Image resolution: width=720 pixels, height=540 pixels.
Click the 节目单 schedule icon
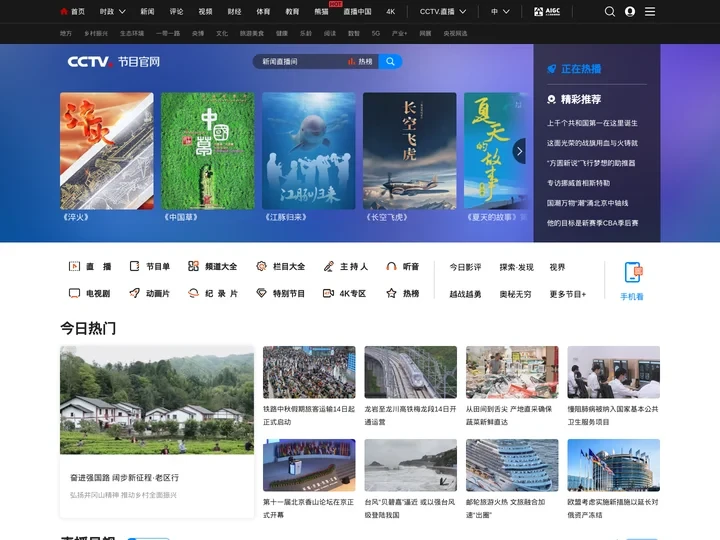coord(134,266)
